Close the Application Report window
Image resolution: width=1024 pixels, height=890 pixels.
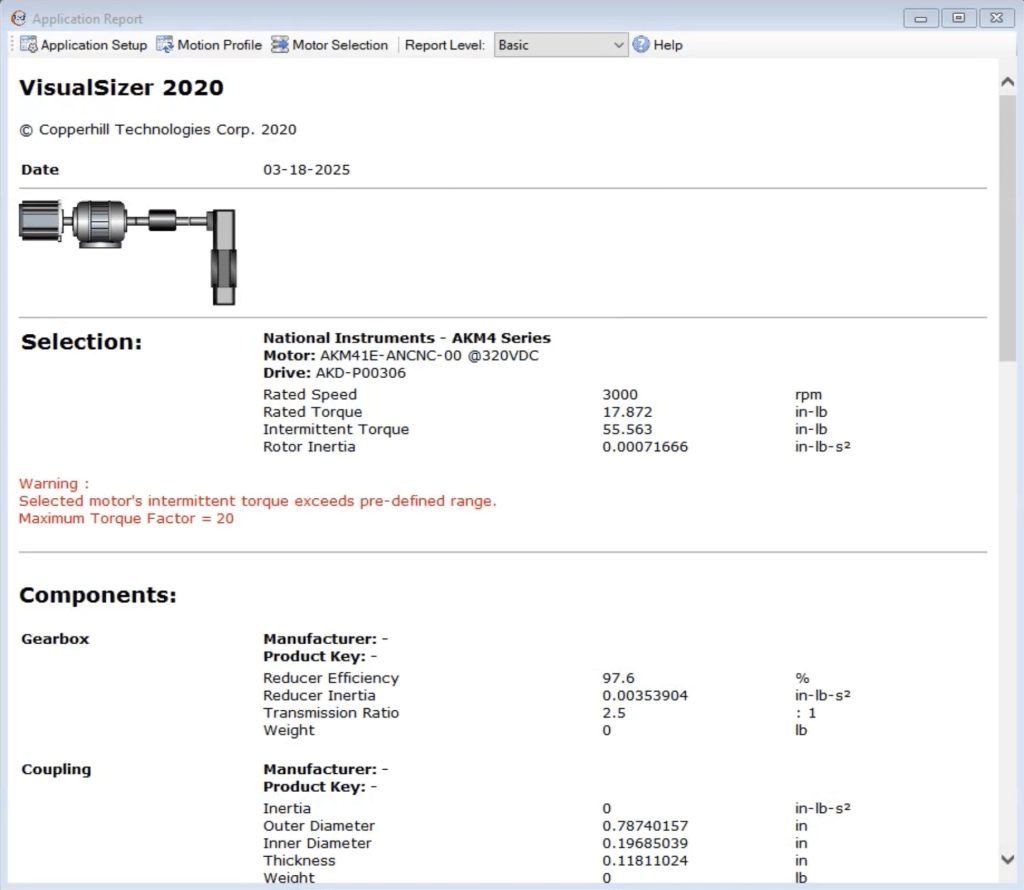click(995, 18)
